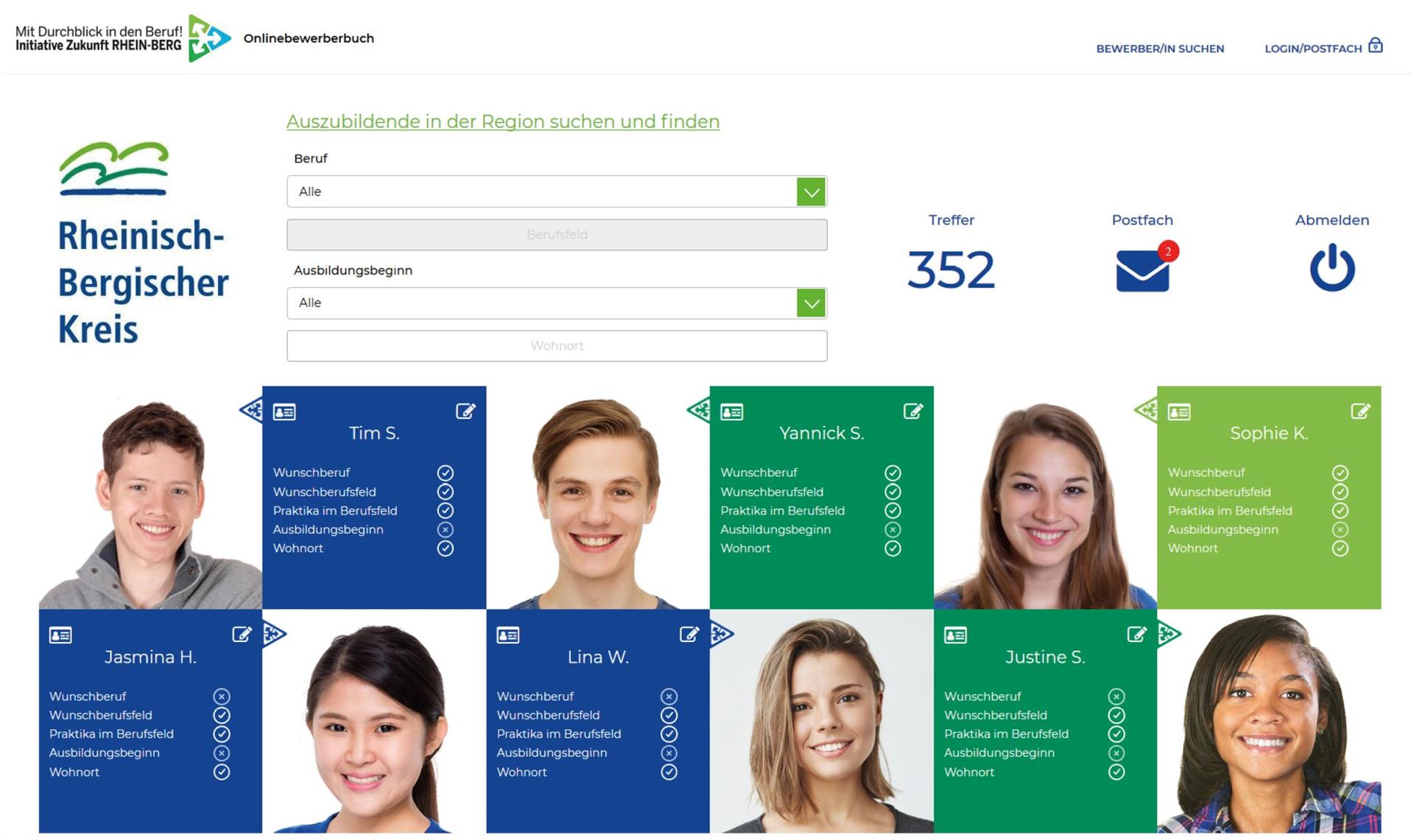Open Jasmina H.'s profile card icon

coord(60,635)
